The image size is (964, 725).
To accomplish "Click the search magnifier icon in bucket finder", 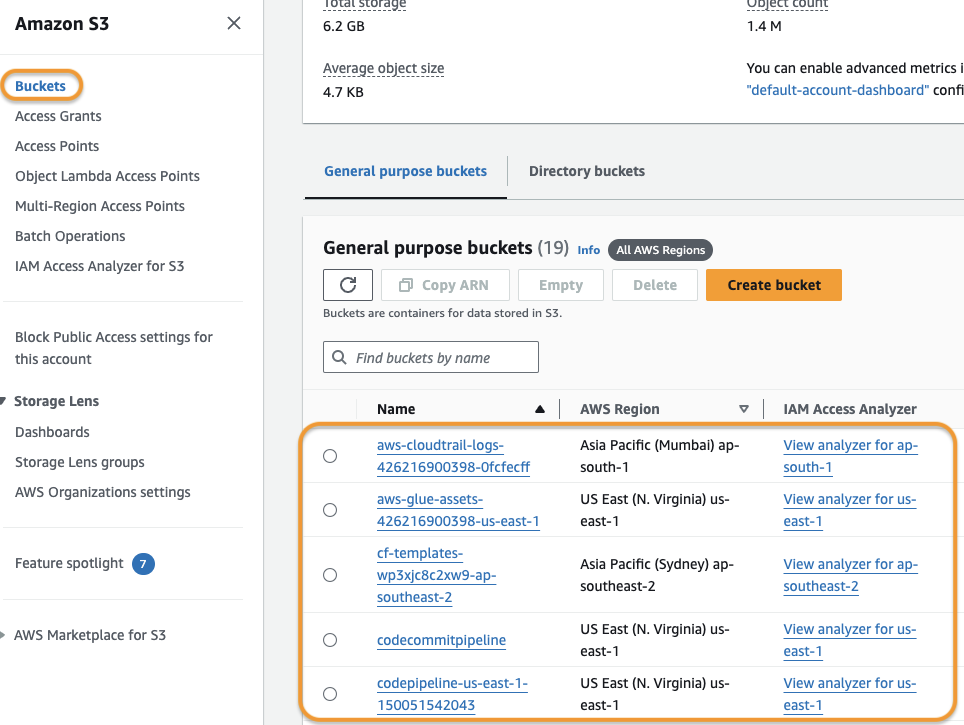I will [339, 357].
